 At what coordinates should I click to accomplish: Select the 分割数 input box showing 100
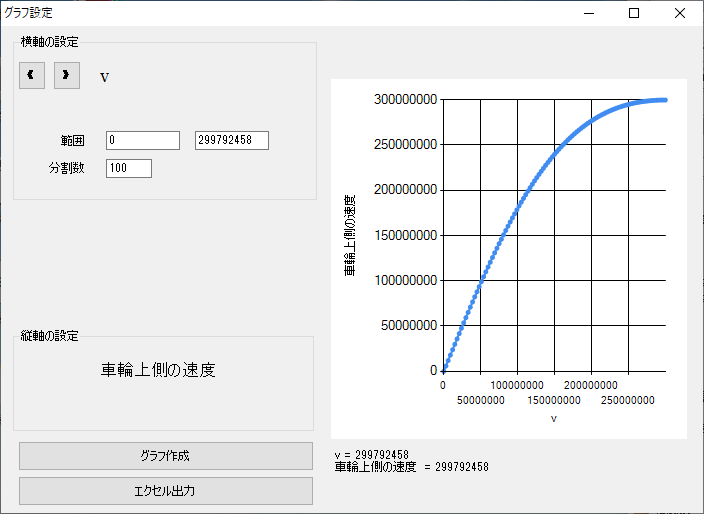click(x=128, y=168)
